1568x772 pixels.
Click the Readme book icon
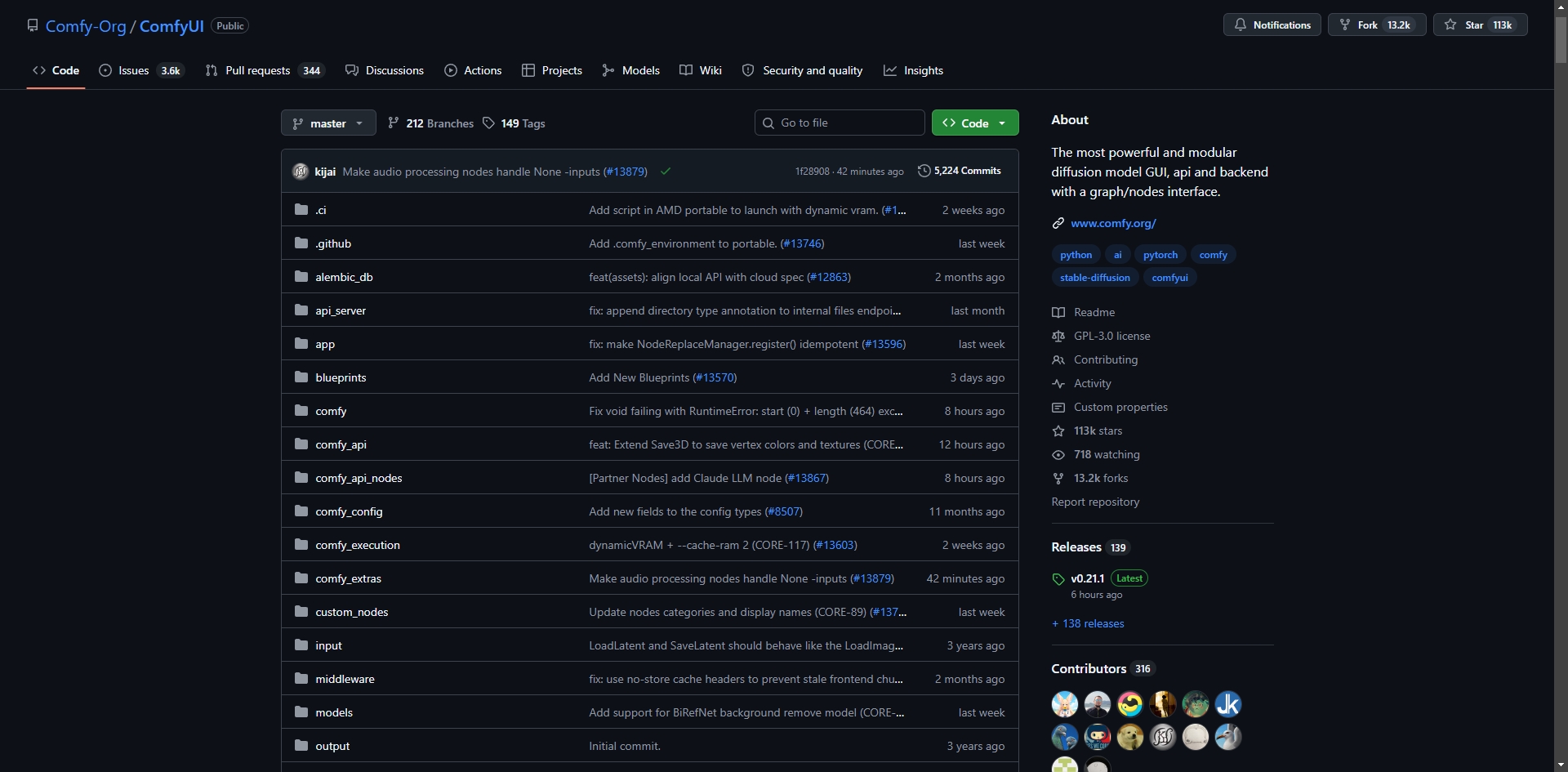click(1058, 312)
